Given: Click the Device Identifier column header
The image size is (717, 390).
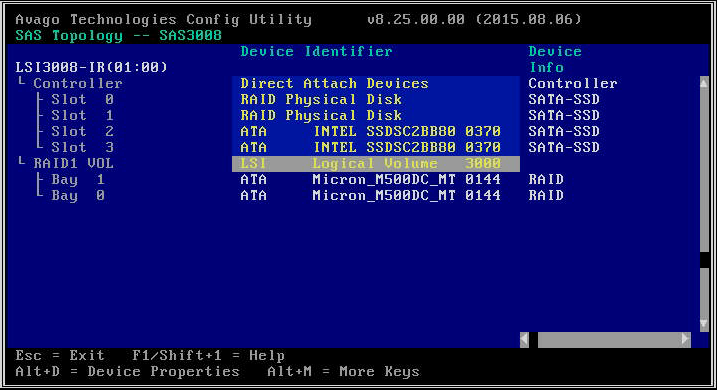Looking at the screenshot, I should coord(316,52).
